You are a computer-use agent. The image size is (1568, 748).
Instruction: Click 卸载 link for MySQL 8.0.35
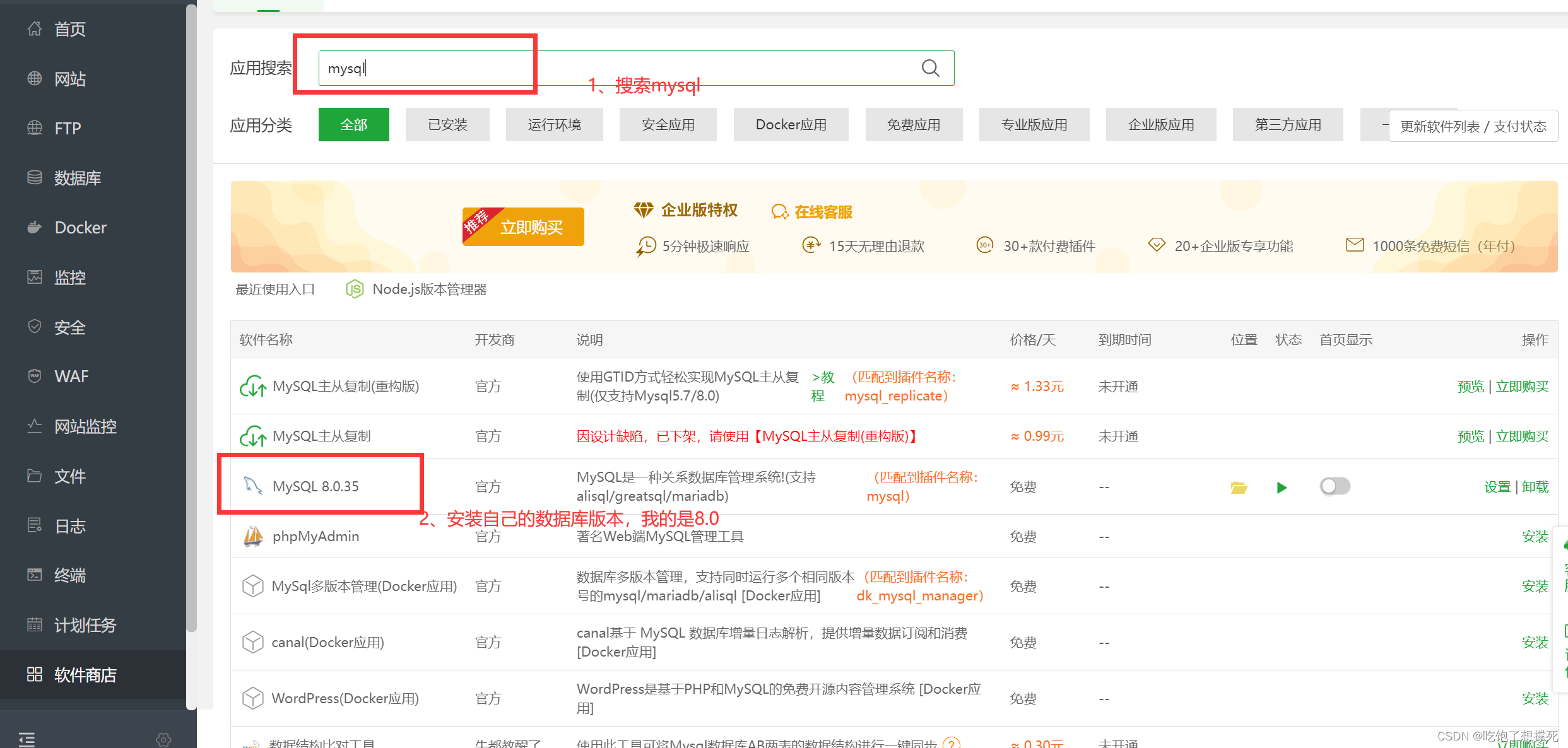[1535, 487]
